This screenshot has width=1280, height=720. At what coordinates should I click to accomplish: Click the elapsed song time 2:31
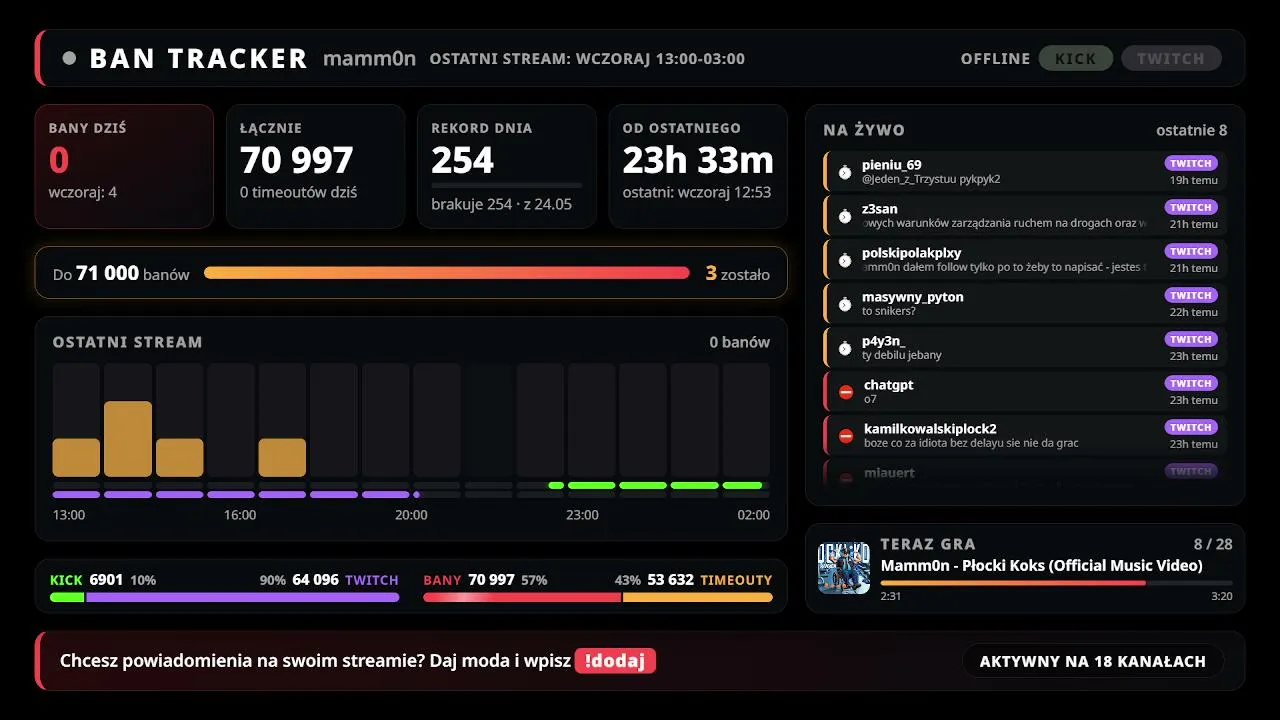pos(890,596)
